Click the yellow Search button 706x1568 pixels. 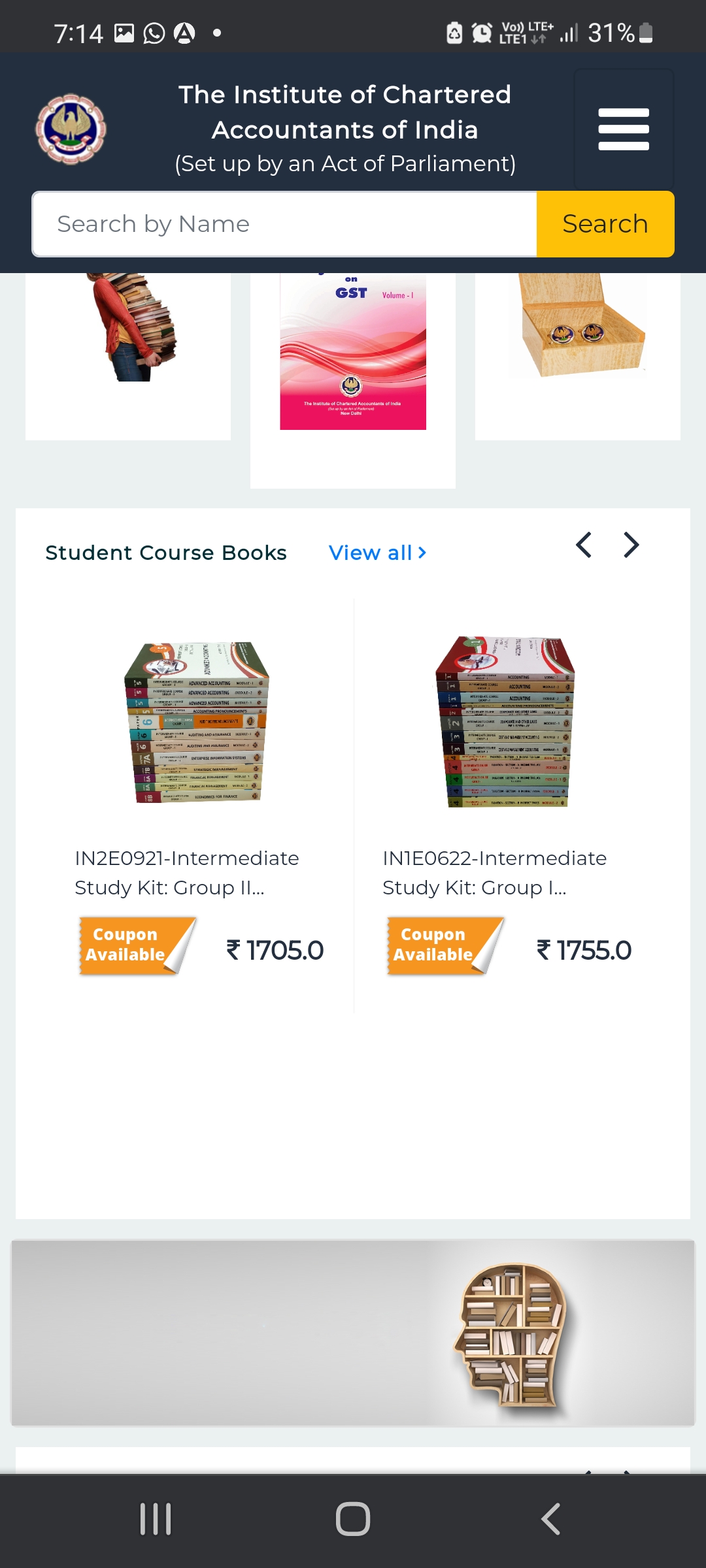click(x=605, y=224)
